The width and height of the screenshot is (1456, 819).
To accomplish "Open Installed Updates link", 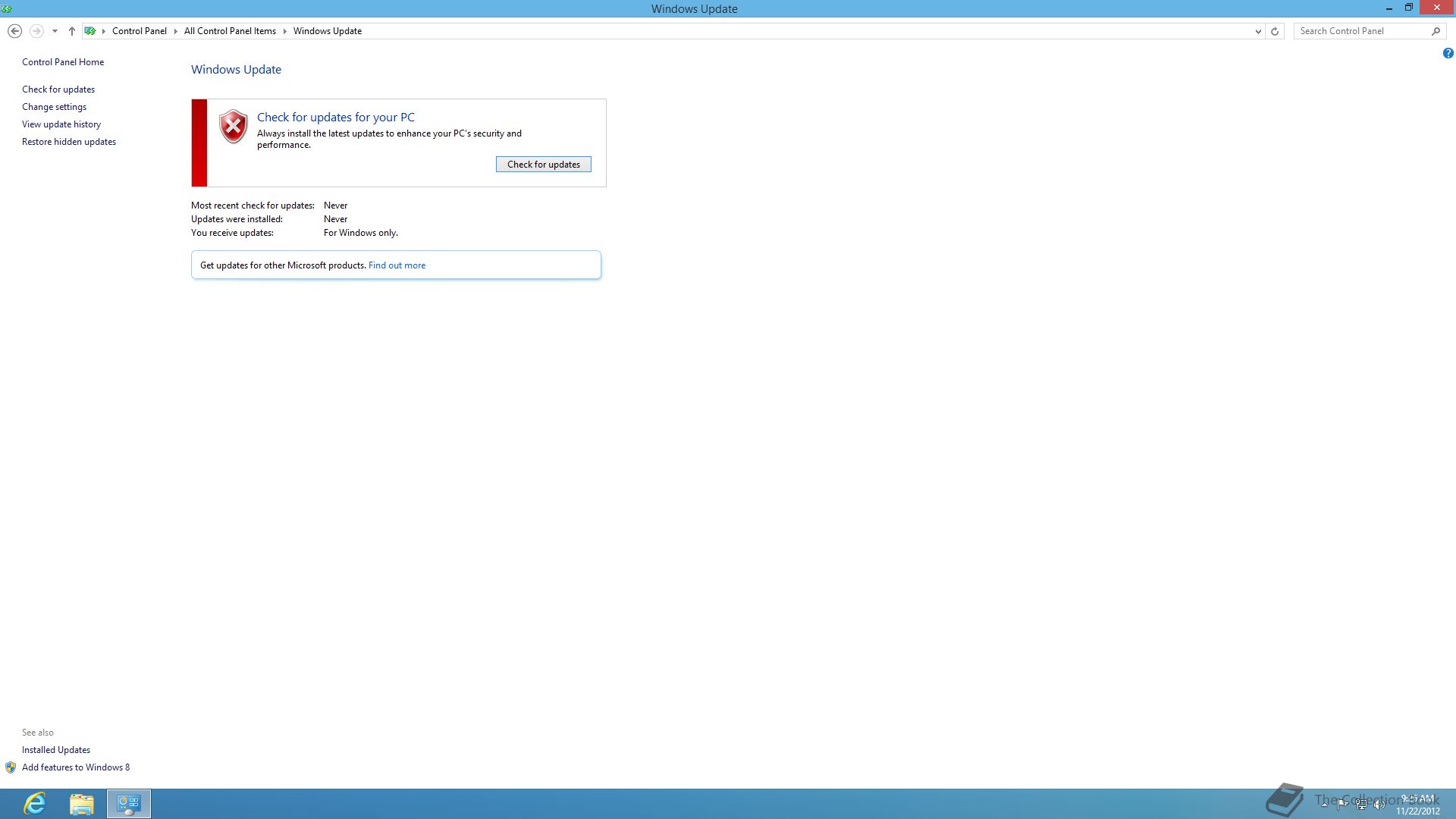I will tap(56, 750).
